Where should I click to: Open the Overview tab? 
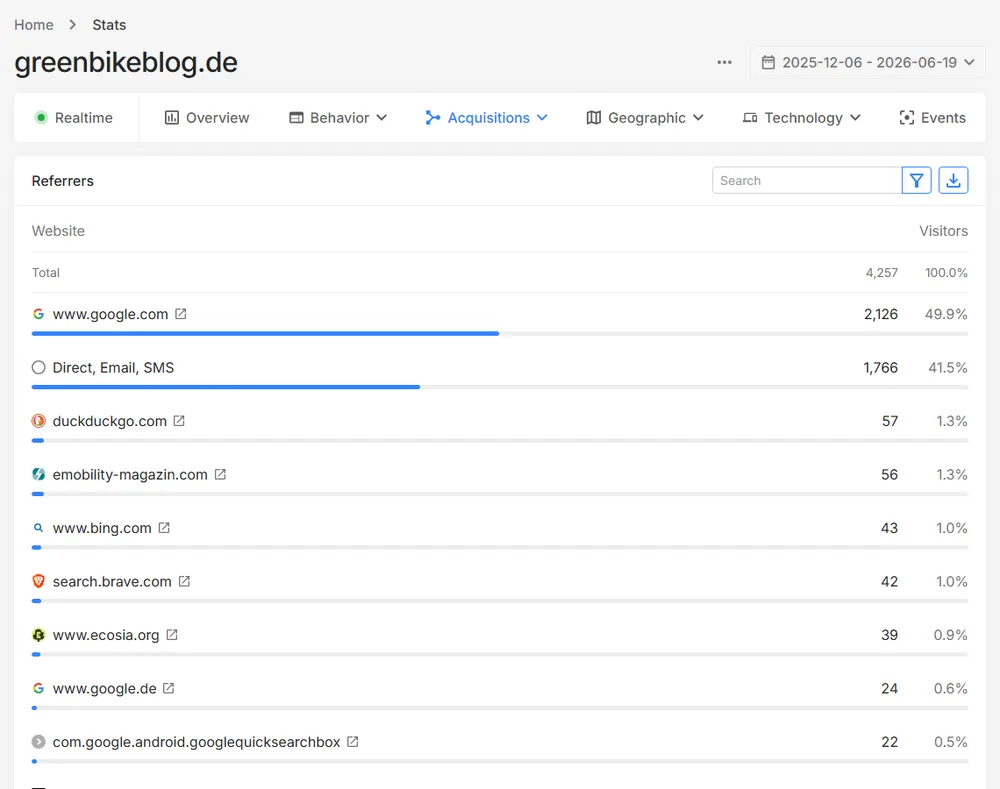tap(207, 118)
